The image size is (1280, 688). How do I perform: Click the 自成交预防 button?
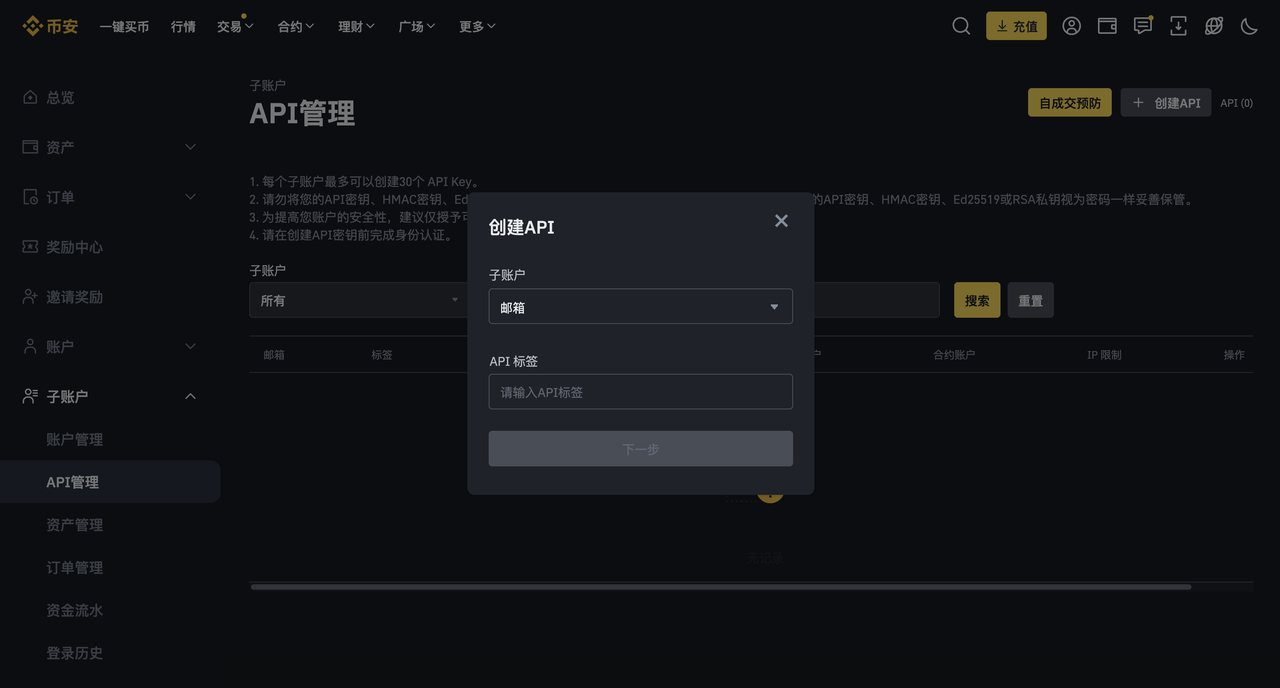1069,103
